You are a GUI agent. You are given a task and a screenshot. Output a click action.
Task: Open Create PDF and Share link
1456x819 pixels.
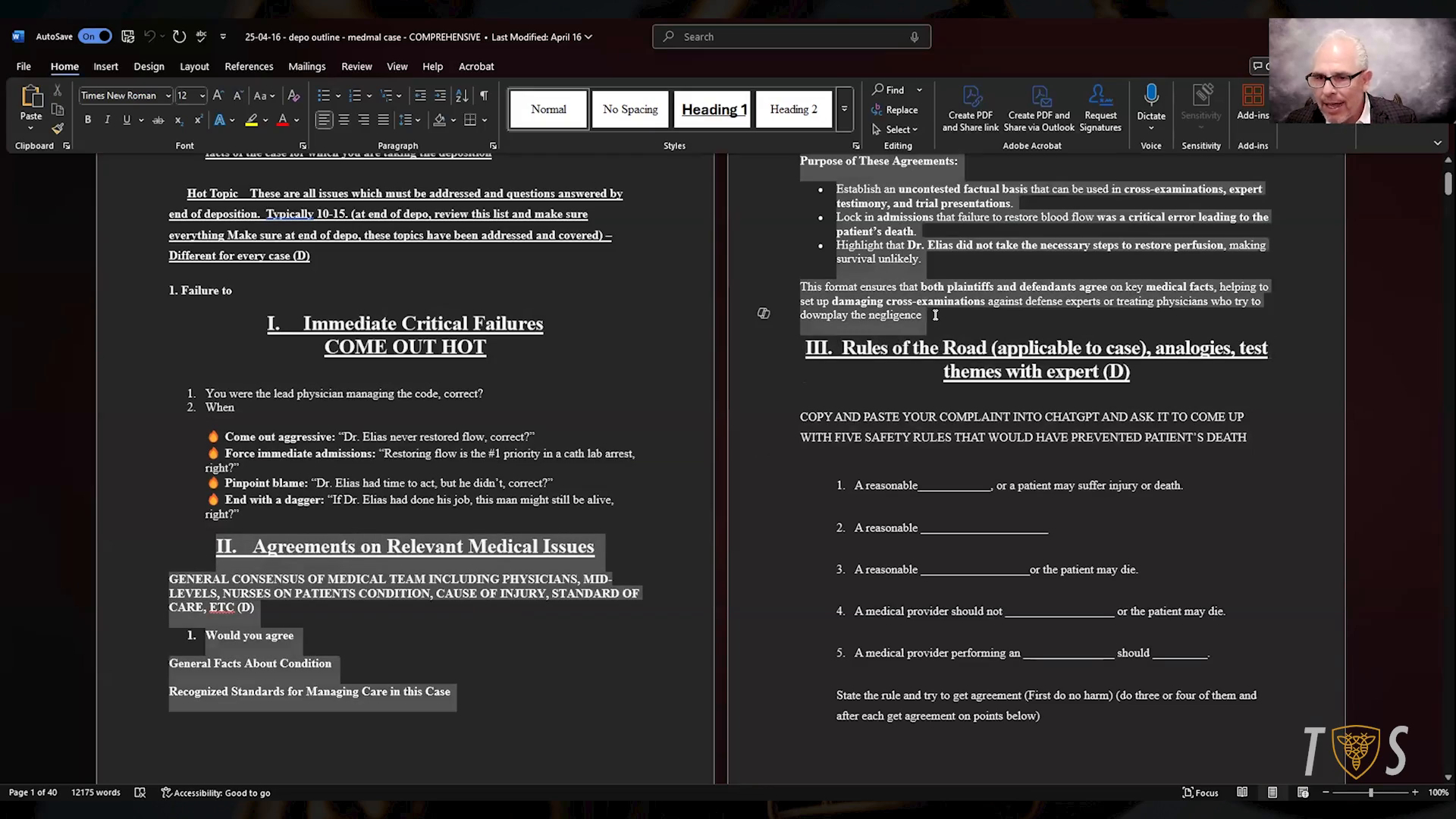[970, 108]
